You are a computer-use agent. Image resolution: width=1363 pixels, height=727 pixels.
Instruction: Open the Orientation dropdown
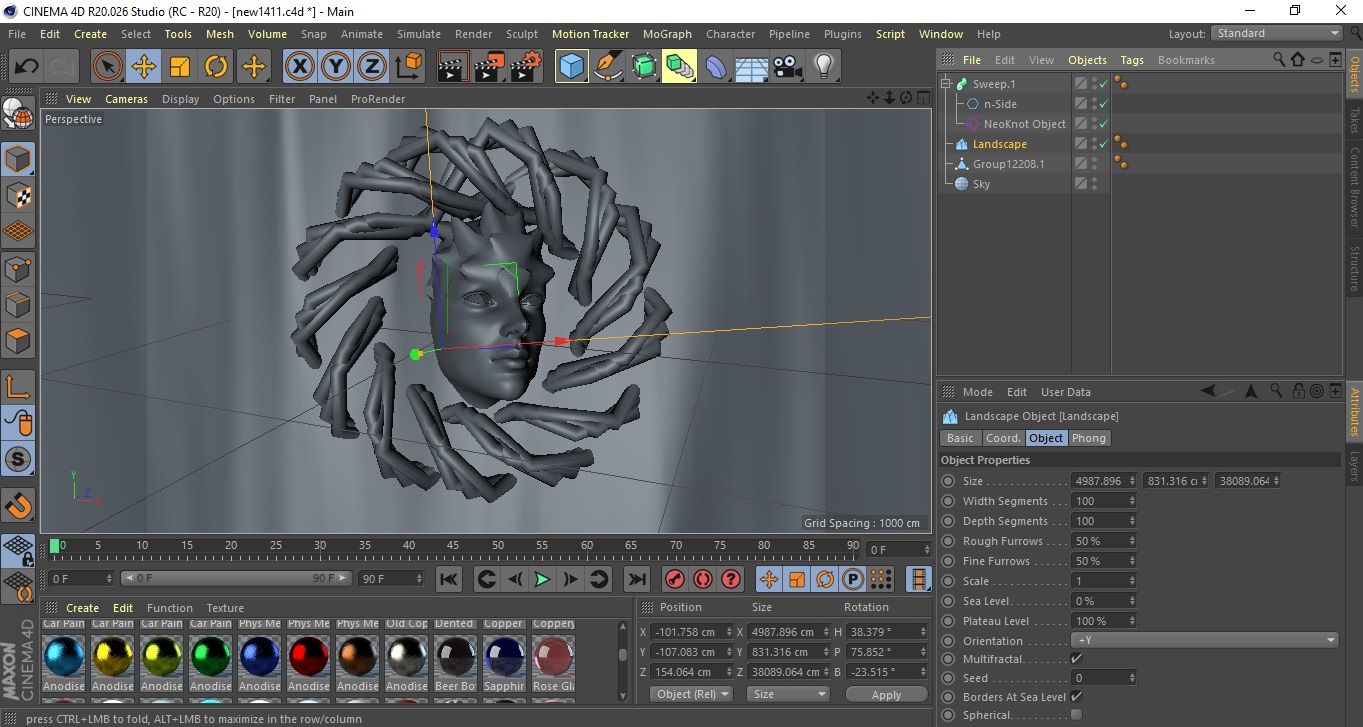click(1205, 641)
